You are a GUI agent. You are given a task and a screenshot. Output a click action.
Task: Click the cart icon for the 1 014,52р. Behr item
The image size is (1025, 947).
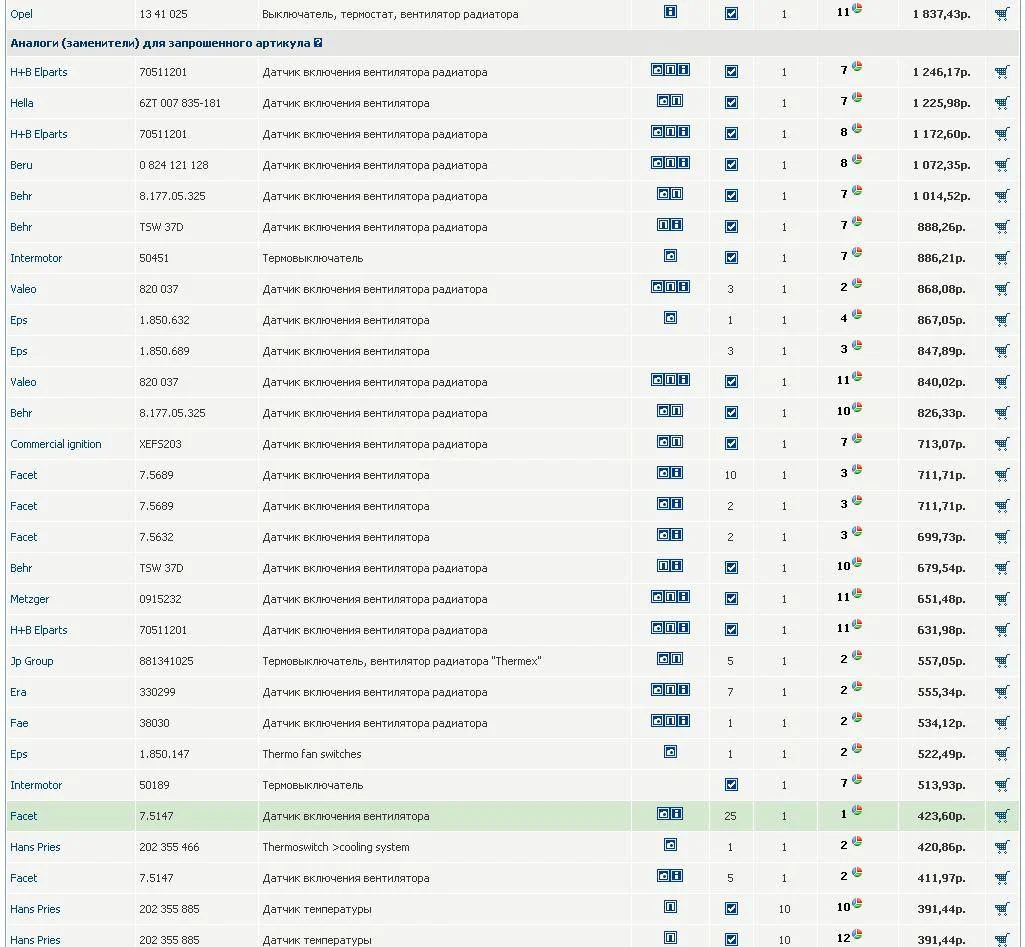pyautogui.click(x=1001, y=195)
